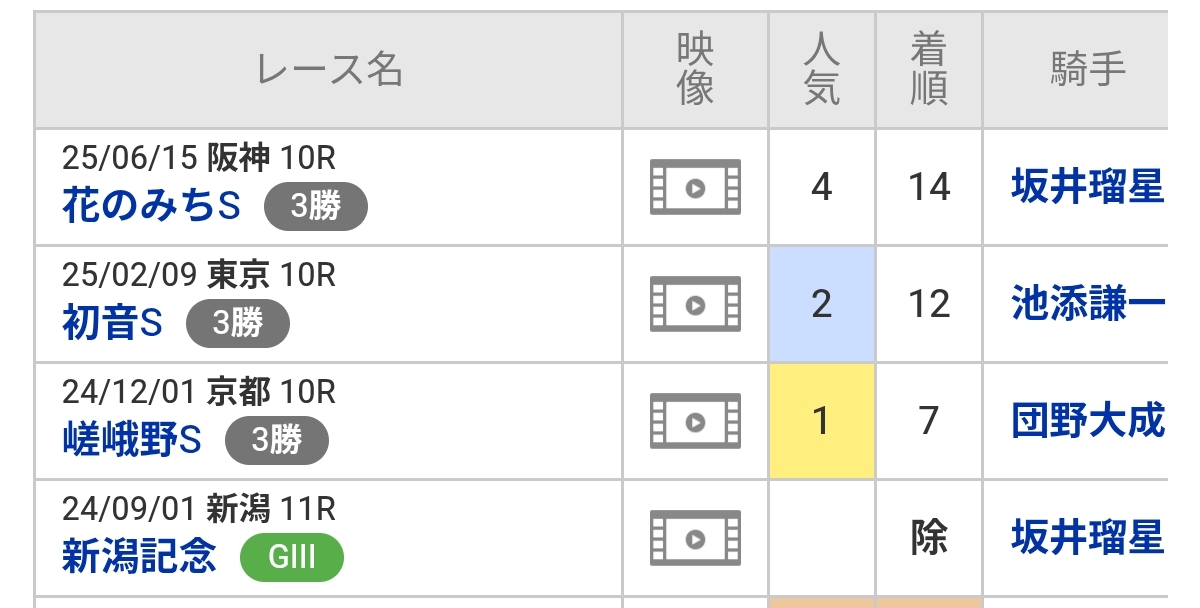Click the レース名 column header
Viewport: 1200px width, 608px height.
(329, 70)
